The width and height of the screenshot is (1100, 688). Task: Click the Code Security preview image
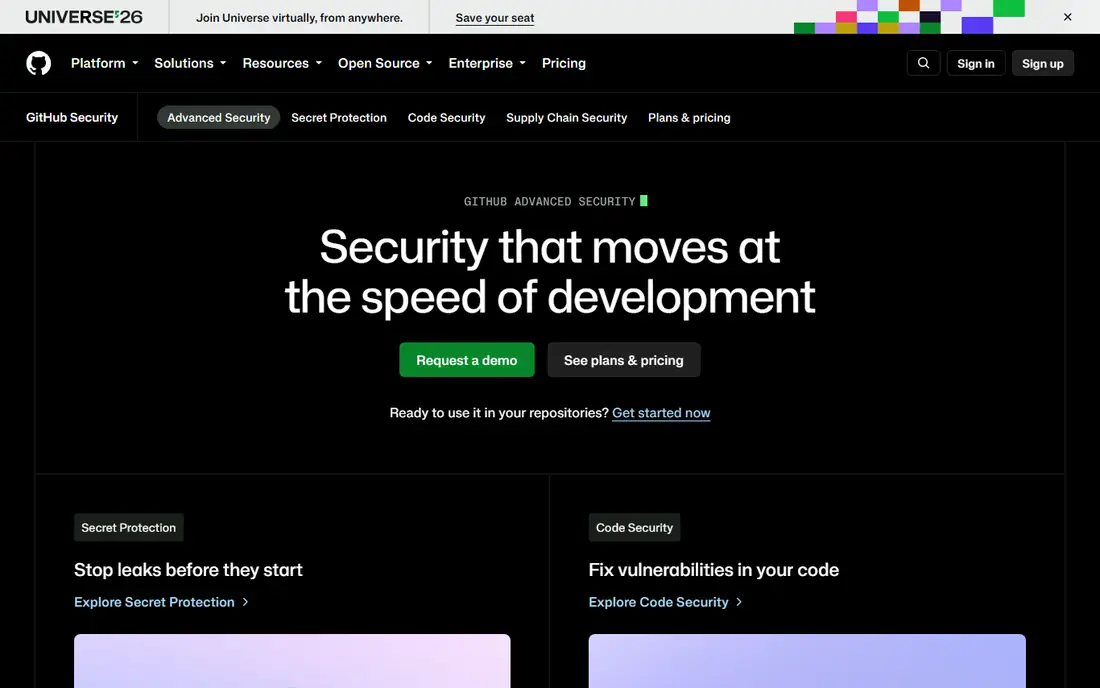(807, 661)
